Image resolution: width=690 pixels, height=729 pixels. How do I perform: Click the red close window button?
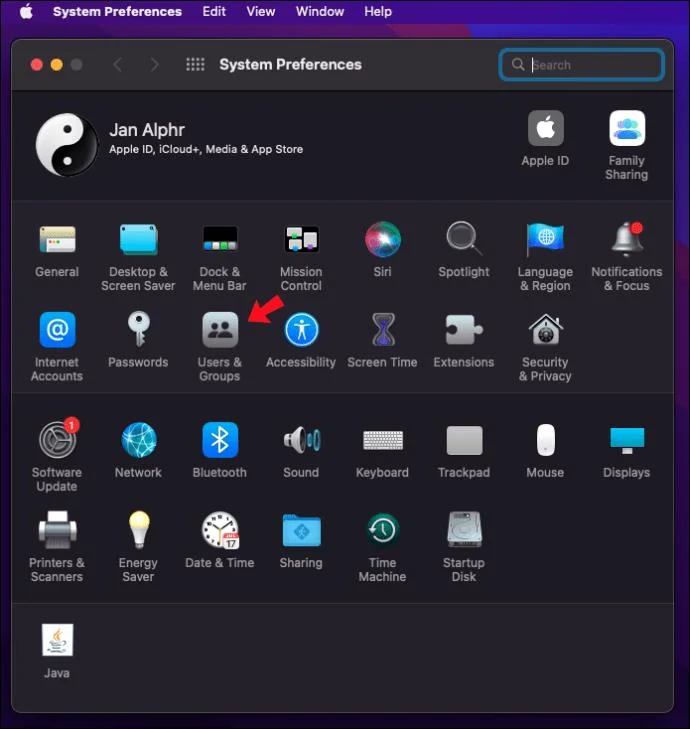point(37,65)
